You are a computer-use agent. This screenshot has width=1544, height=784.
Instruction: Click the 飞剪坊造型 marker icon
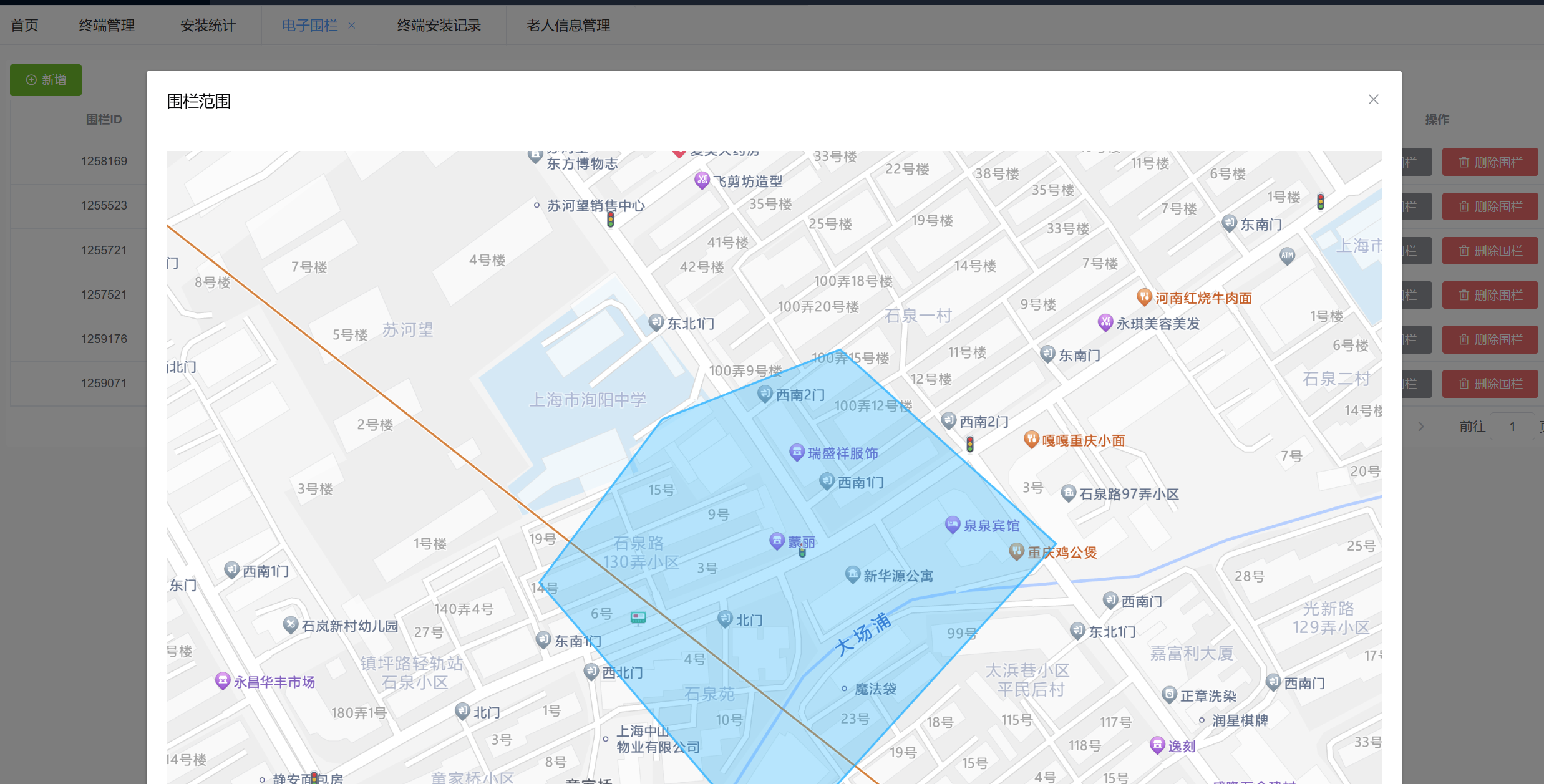coord(702,180)
